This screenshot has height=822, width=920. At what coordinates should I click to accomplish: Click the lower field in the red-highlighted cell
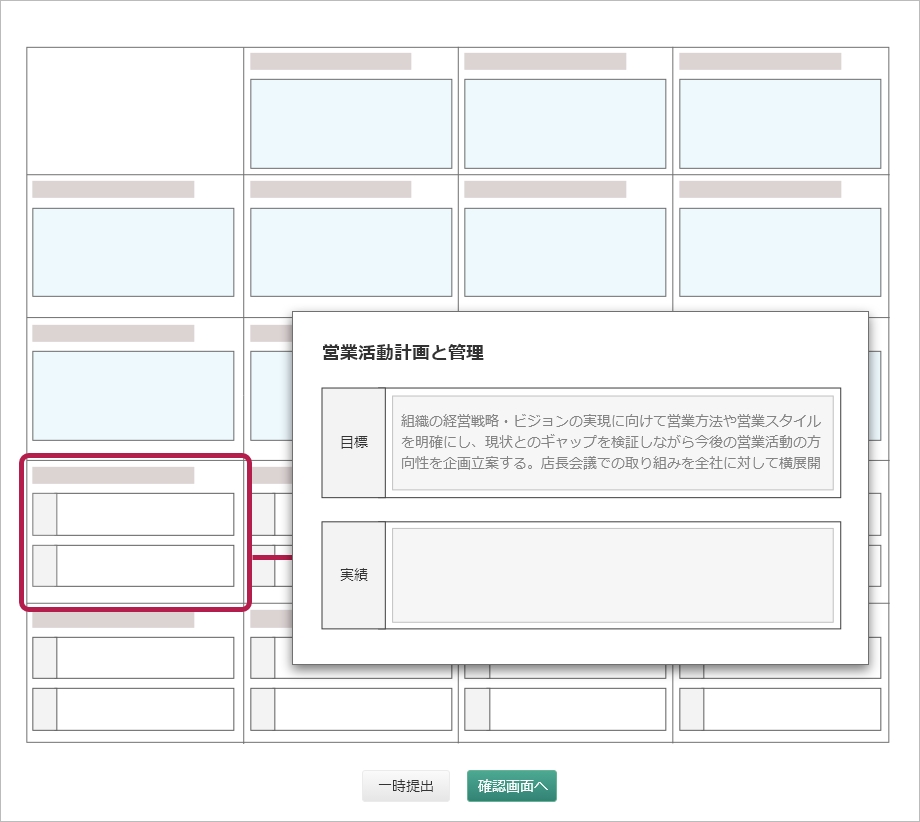click(x=145, y=566)
